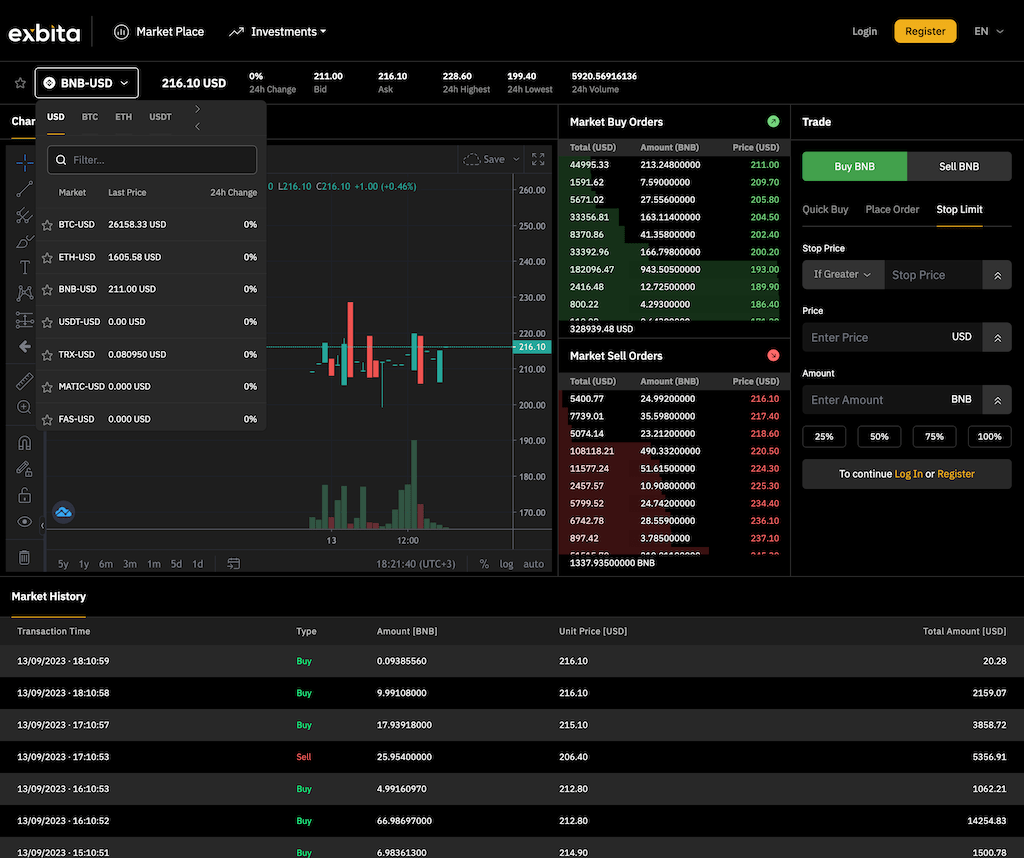This screenshot has width=1024, height=858.
Task: Click the previous arrow in market tabs
Action: 197,126
